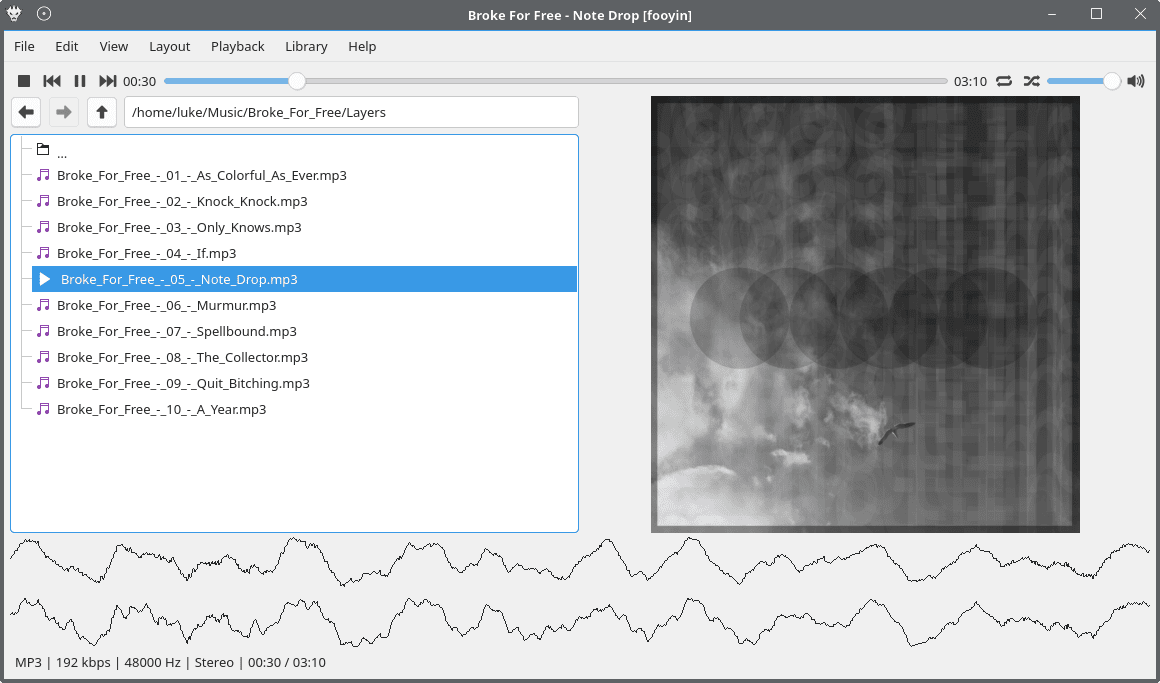Image resolution: width=1160 pixels, height=683 pixels.
Task: Click the music note icon beside Spellbound.mp3
Action: (x=44, y=331)
